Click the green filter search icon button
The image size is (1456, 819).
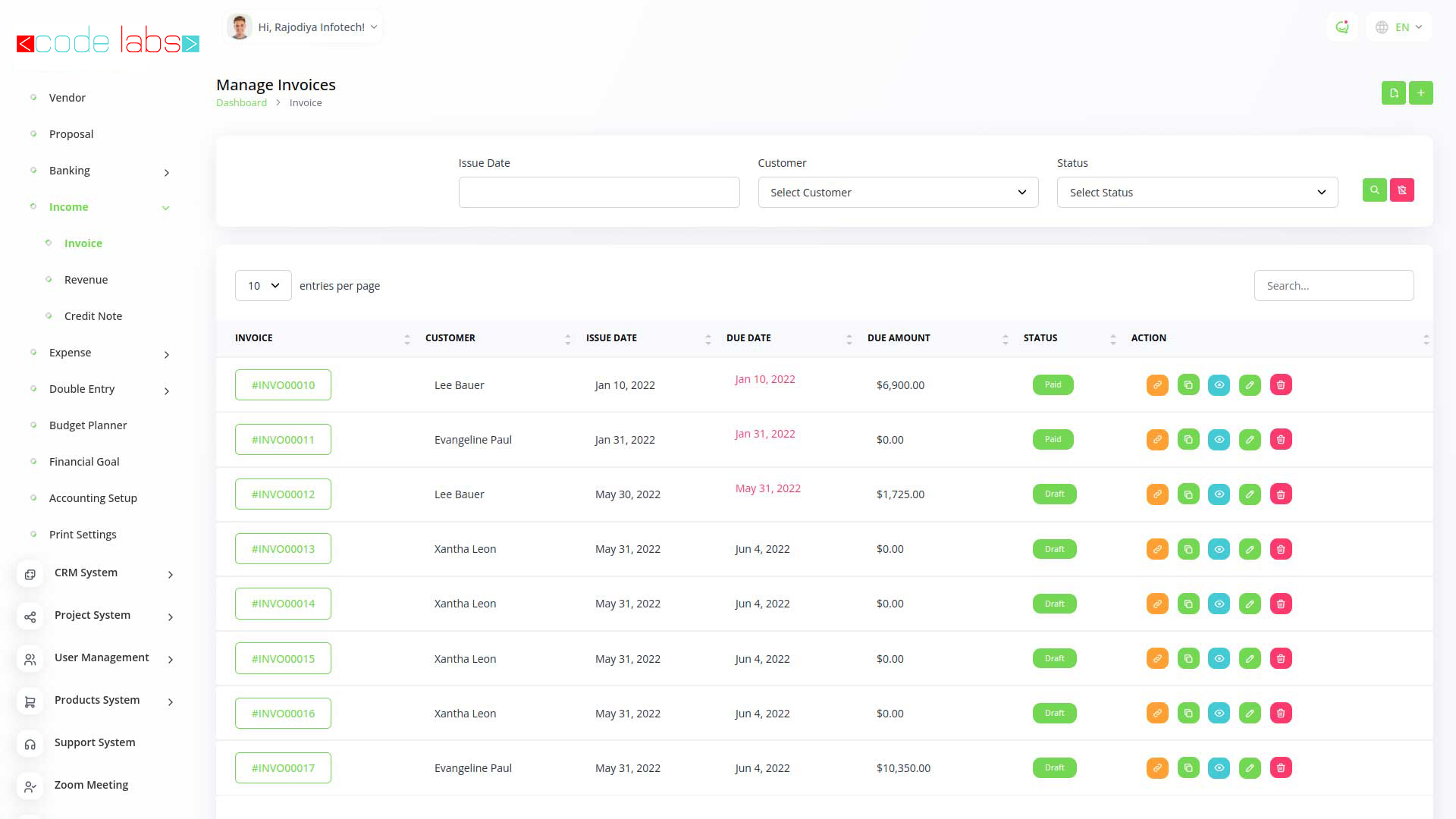pyautogui.click(x=1374, y=190)
